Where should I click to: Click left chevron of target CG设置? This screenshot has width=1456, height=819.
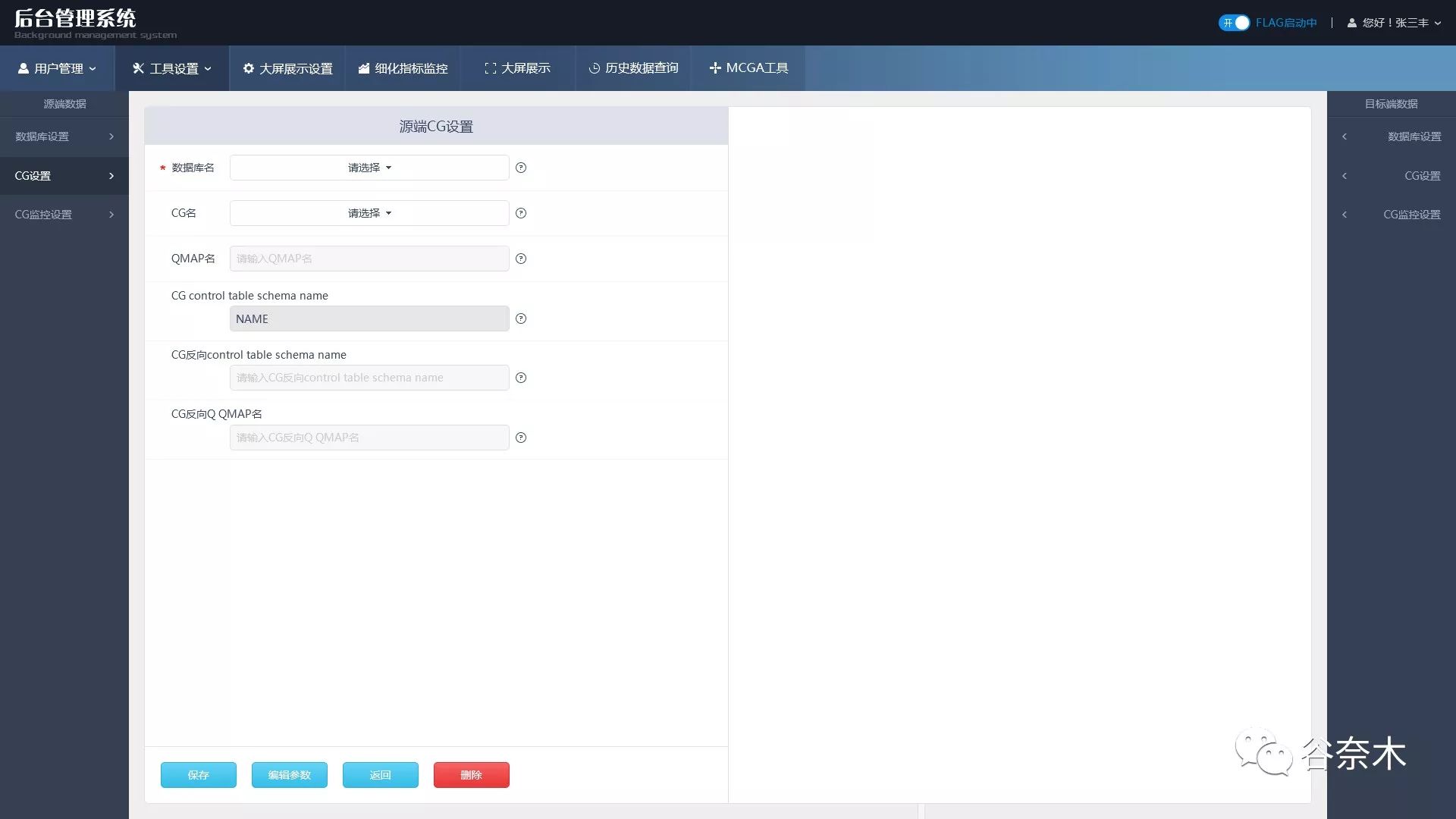pos(1345,176)
